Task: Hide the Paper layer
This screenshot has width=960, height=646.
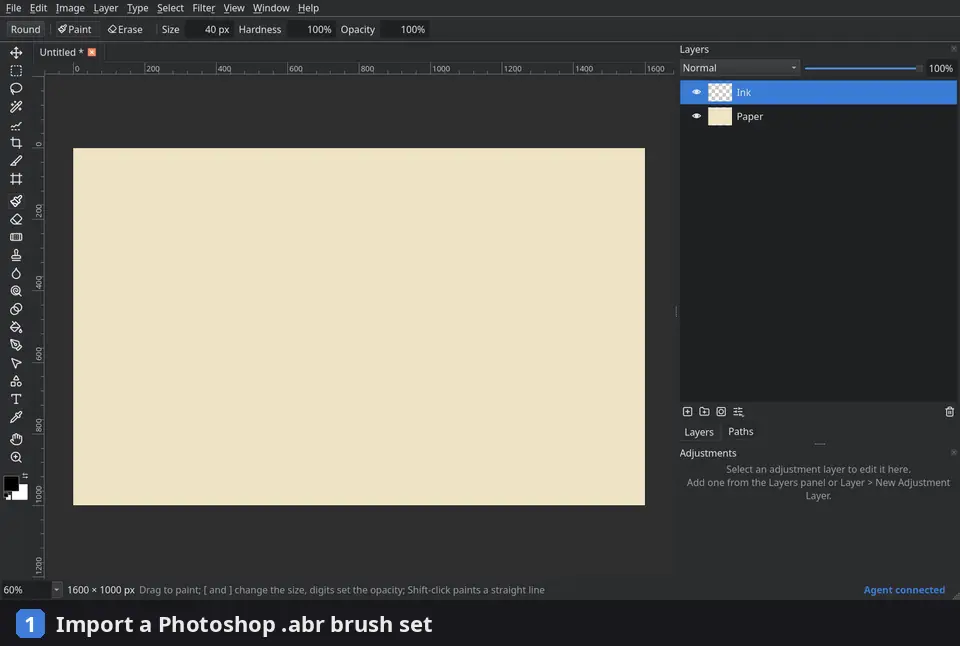Action: pos(696,116)
